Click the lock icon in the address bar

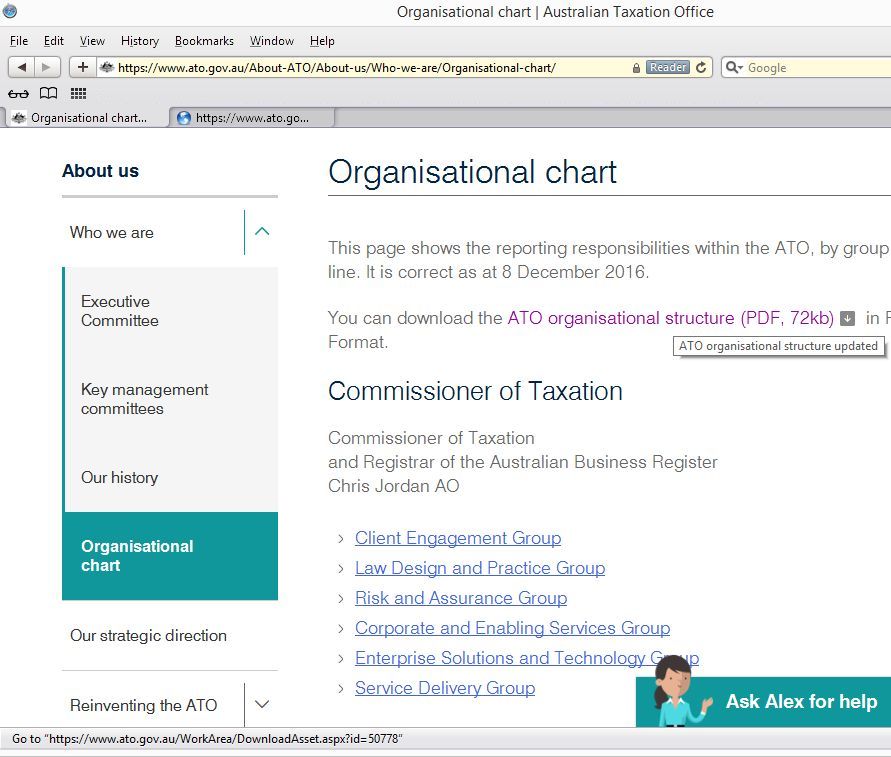coord(635,67)
